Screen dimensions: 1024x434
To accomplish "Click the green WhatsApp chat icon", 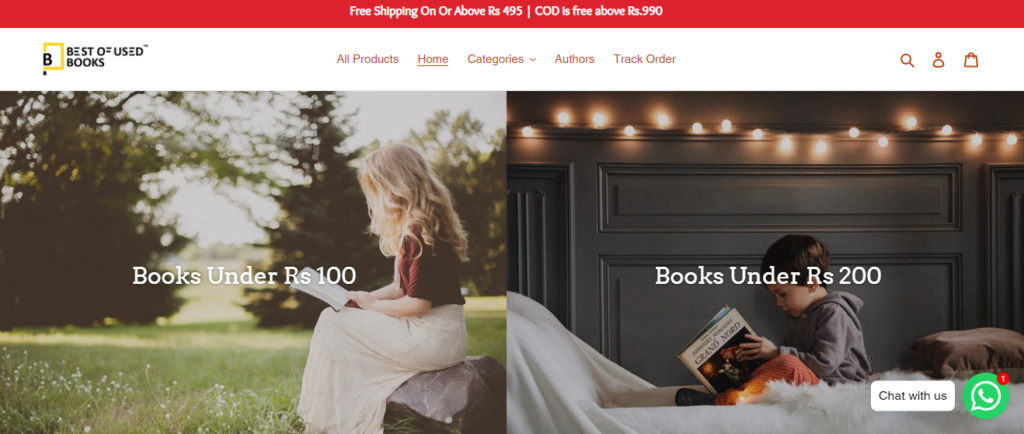I will click(985, 395).
